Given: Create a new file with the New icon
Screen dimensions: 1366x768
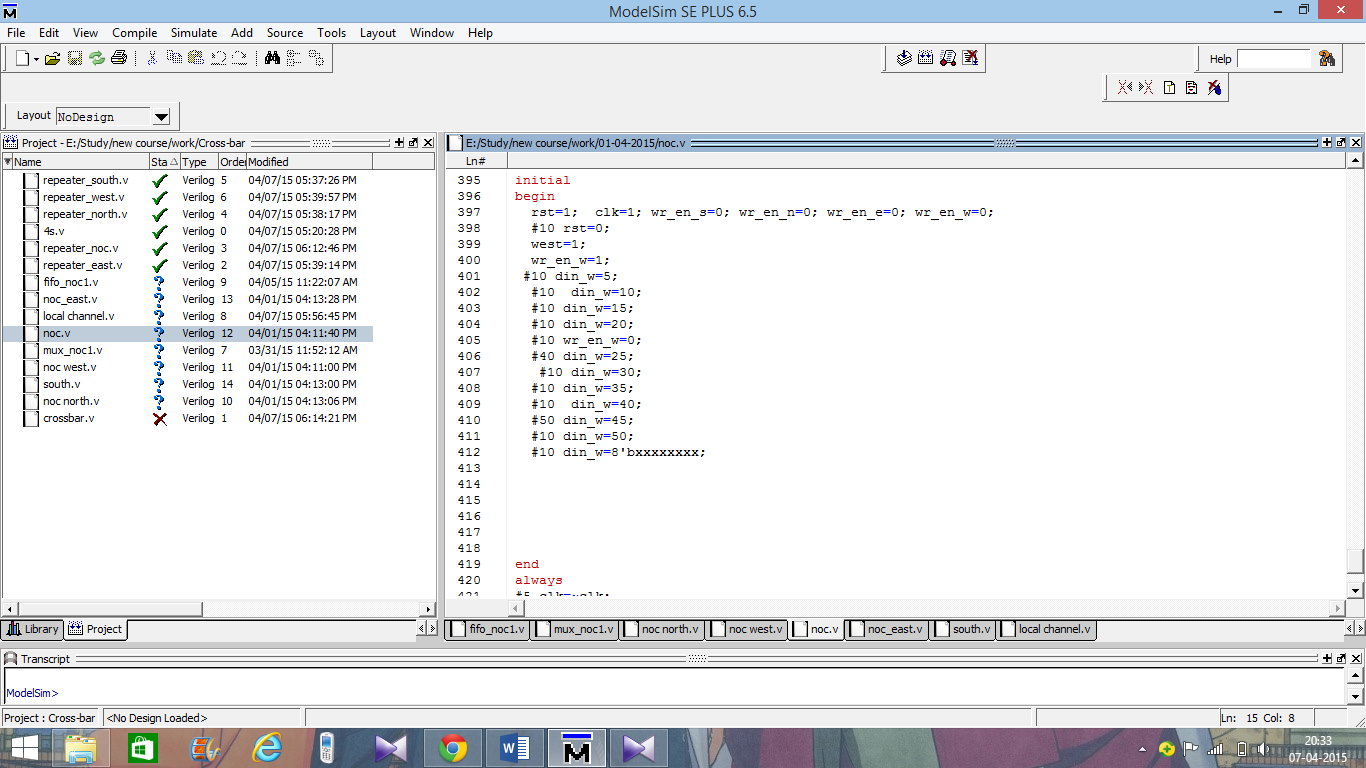Looking at the screenshot, I should pyautogui.click(x=22, y=59).
